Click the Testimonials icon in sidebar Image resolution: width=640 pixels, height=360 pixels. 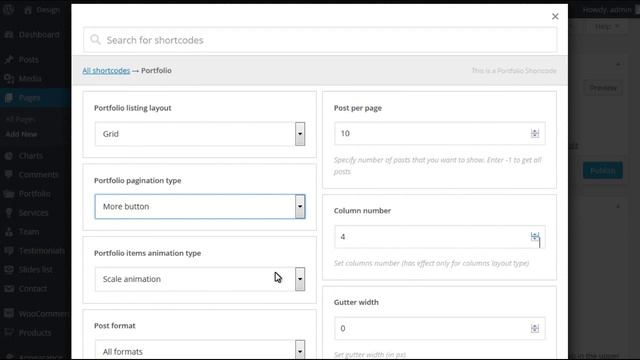pyautogui.click(x=9, y=251)
